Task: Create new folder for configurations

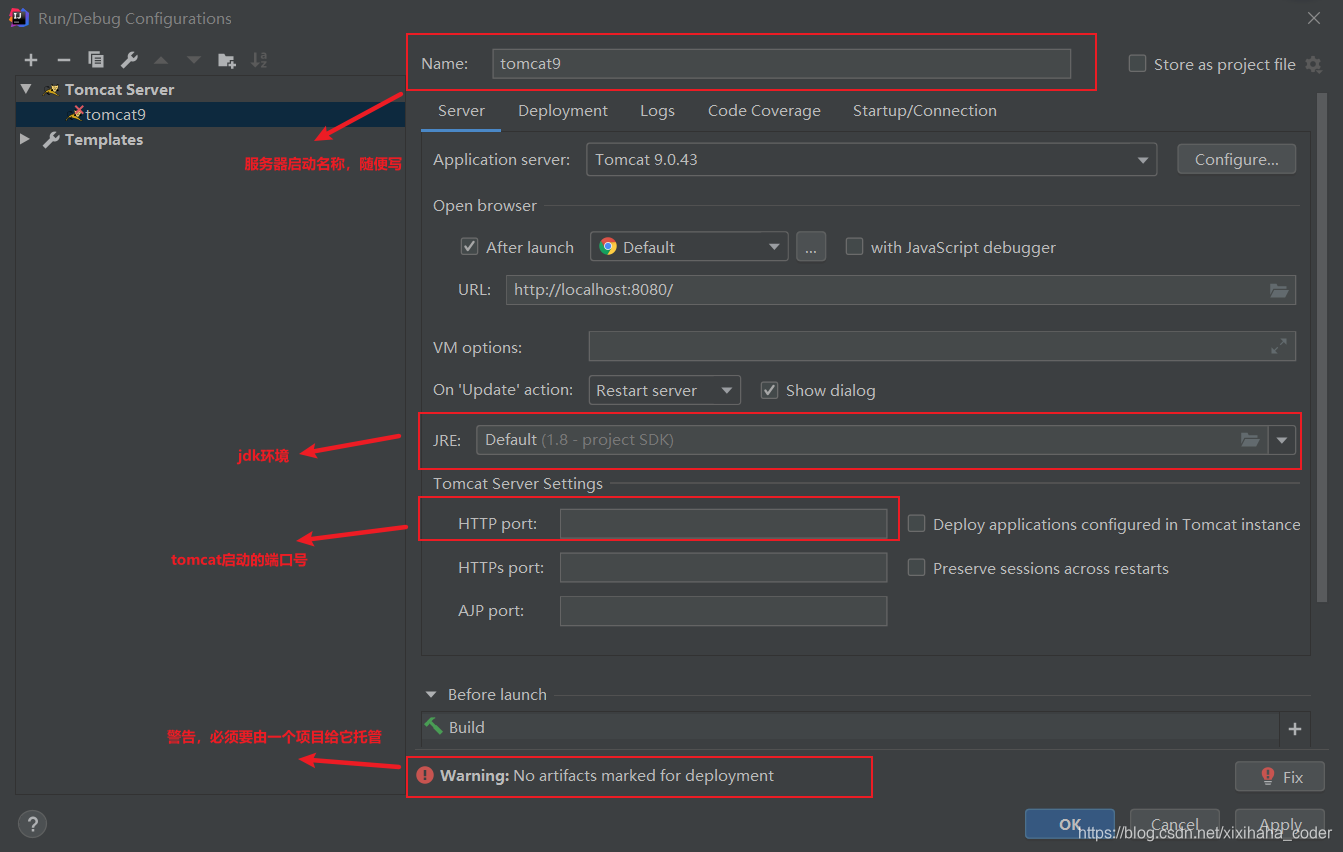Action: click(x=227, y=60)
